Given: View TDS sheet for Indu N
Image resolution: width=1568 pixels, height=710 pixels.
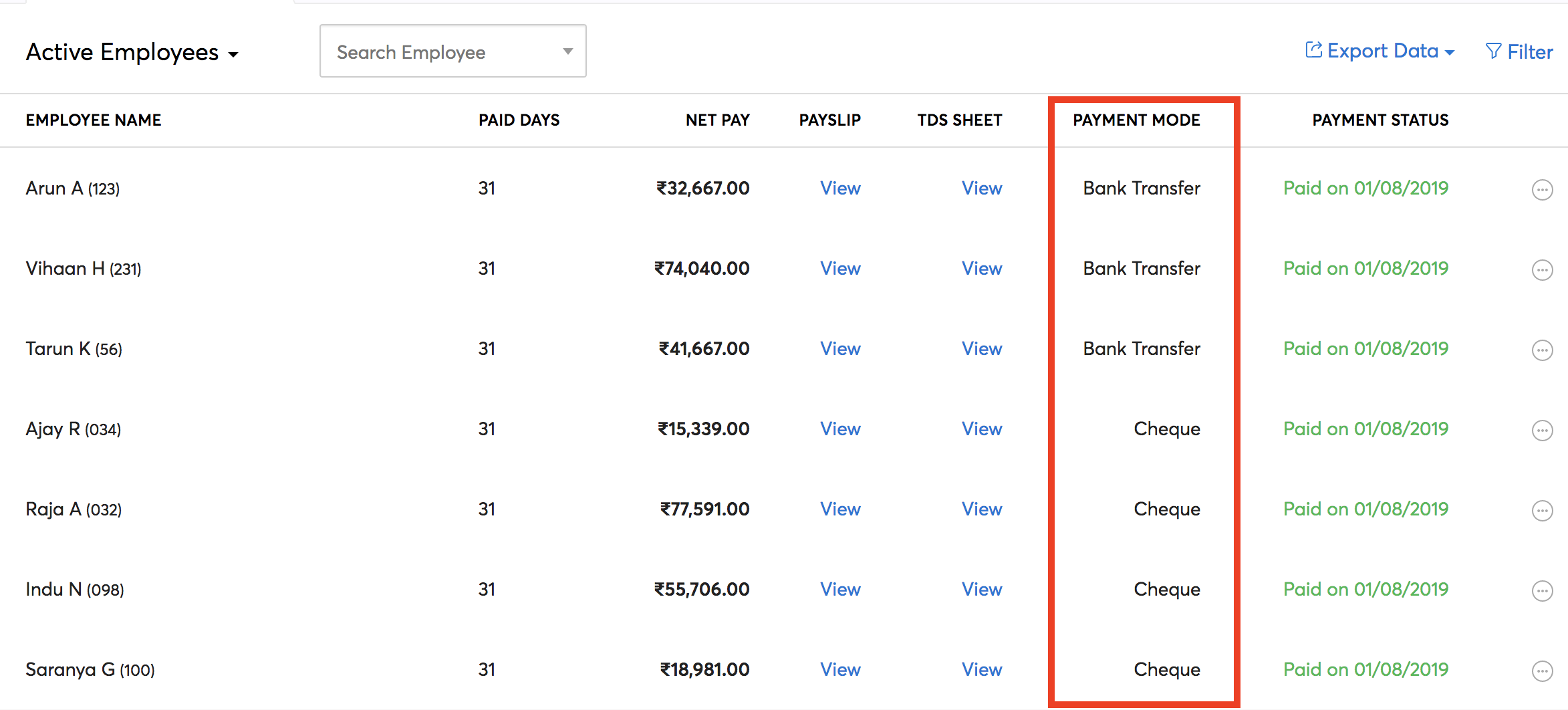Looking at the screenshot, I should click(981, 590).
